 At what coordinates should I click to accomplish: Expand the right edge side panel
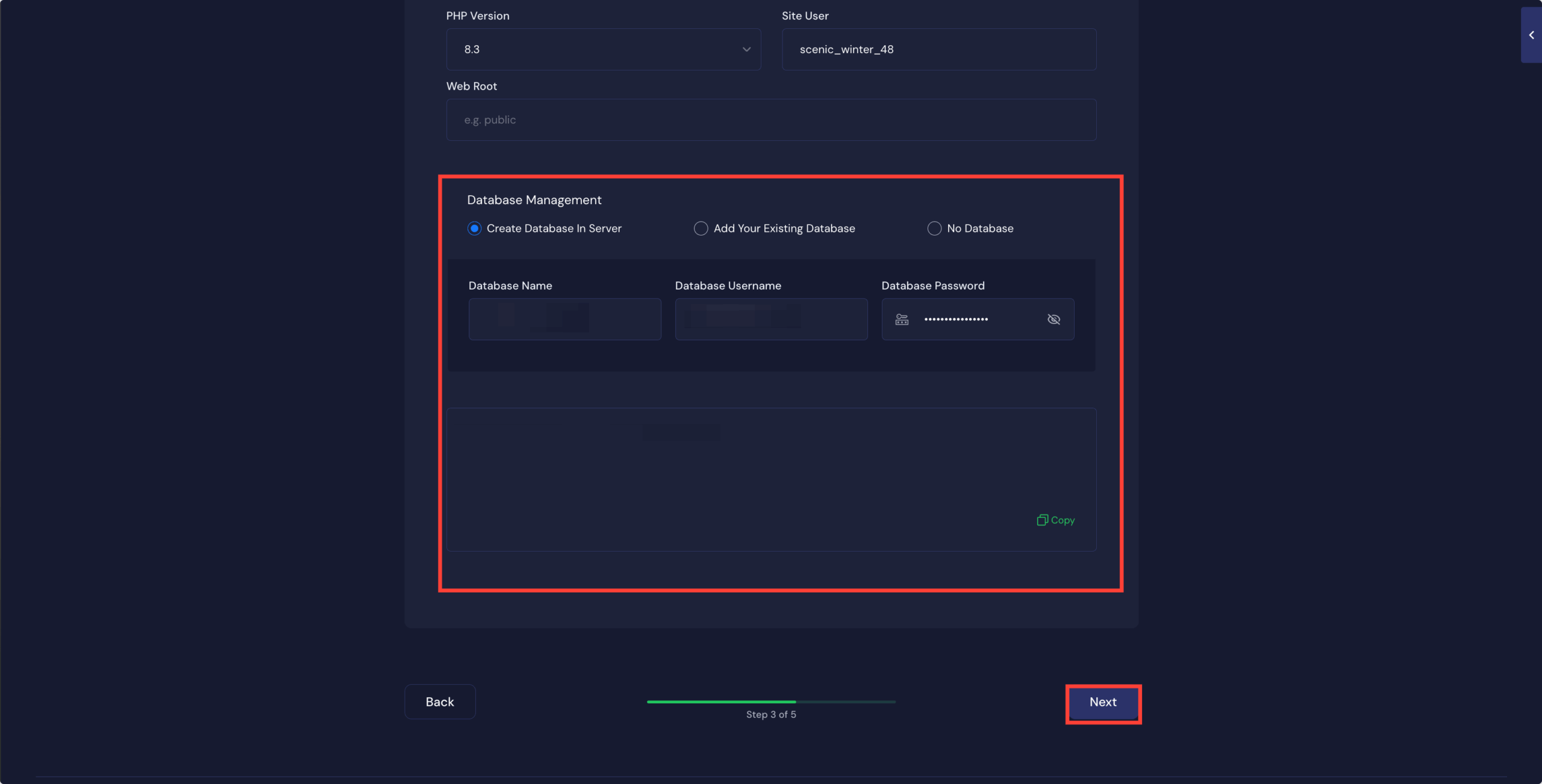[x=1531, y=35]
